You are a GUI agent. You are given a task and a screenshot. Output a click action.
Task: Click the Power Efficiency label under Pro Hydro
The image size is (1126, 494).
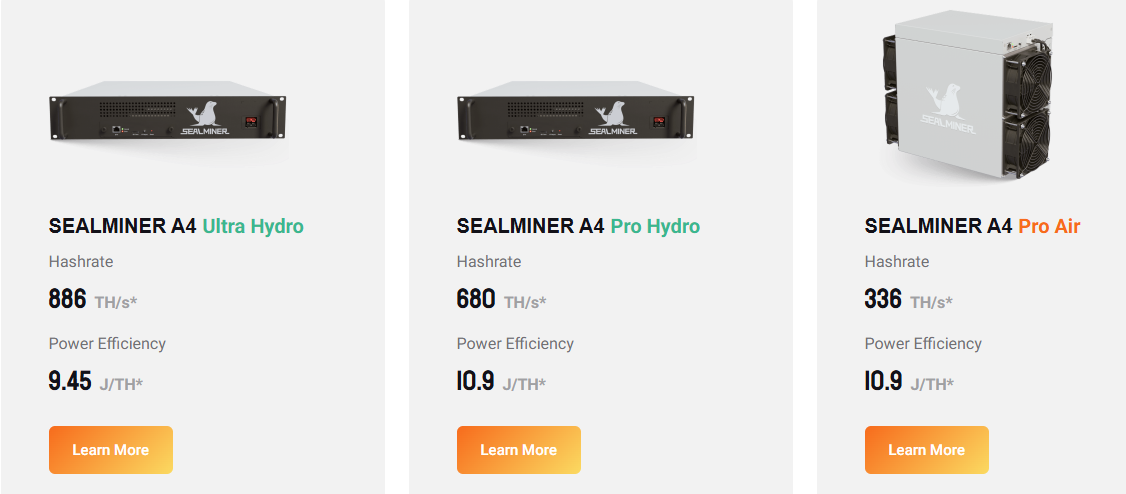[515, 344]
